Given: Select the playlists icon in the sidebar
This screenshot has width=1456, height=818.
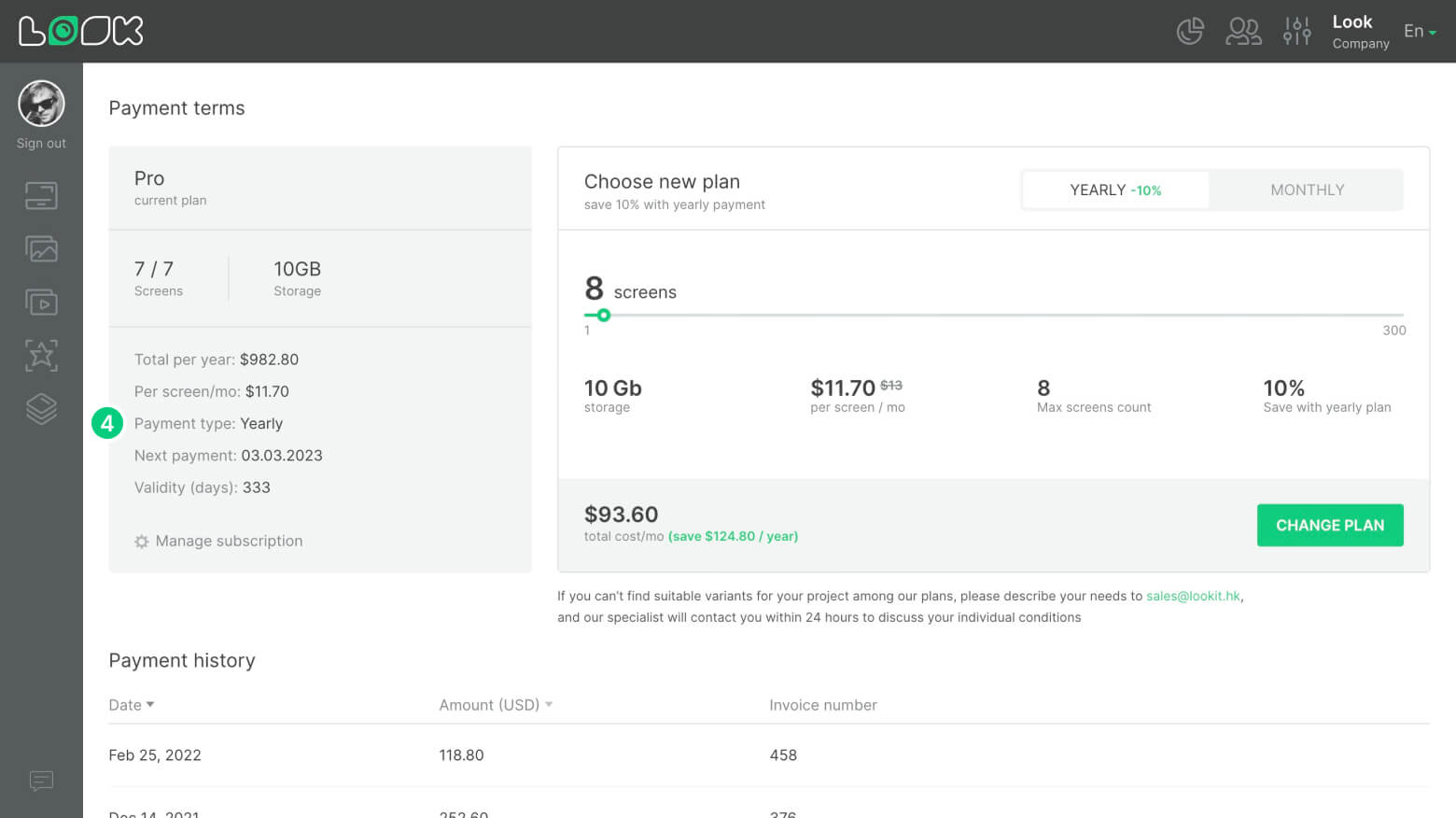Looking at the screenshot, I should [41, 302].
